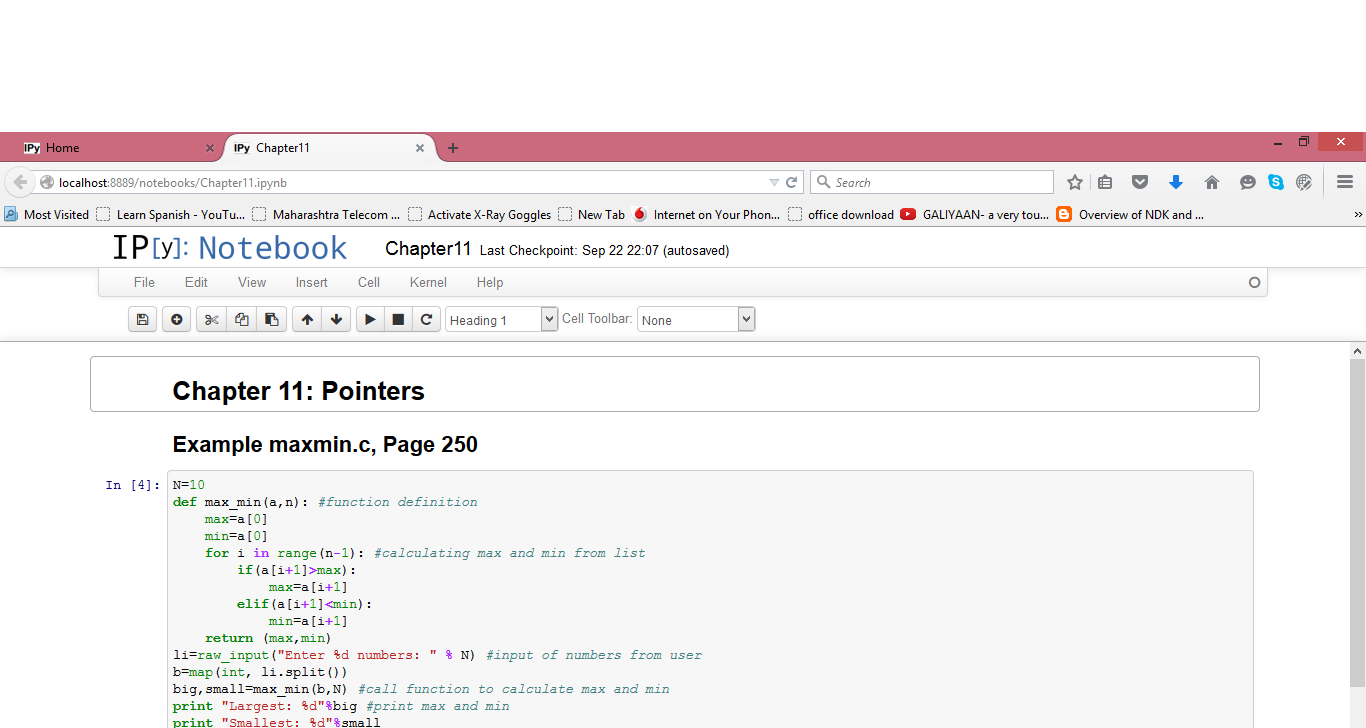Screen dimensions: 1366x728
Task: Insert a cell below using the plus icon
Action: tap(176, 320)
